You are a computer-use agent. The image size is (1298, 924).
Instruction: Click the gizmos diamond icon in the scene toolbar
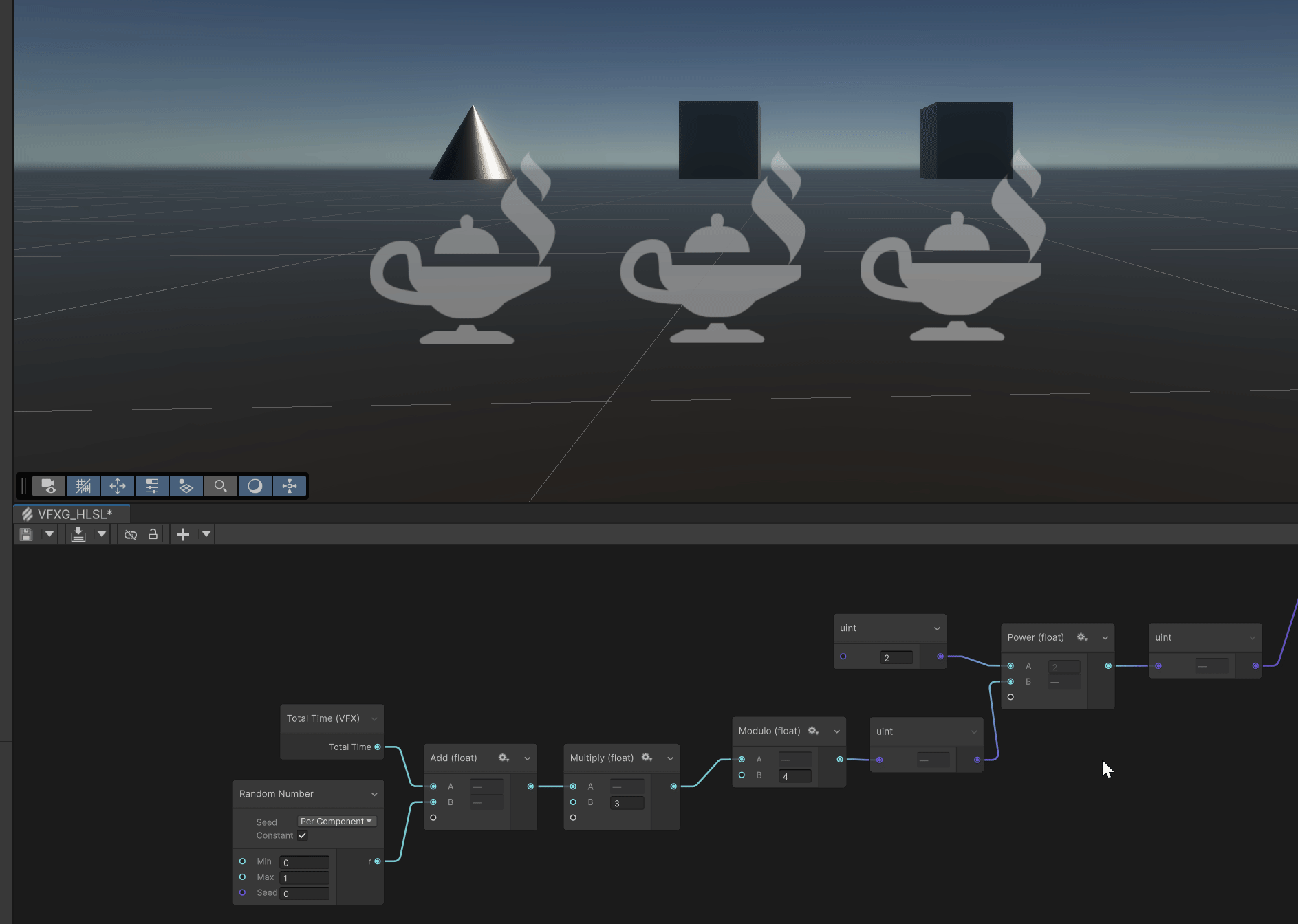click(186, 486)
